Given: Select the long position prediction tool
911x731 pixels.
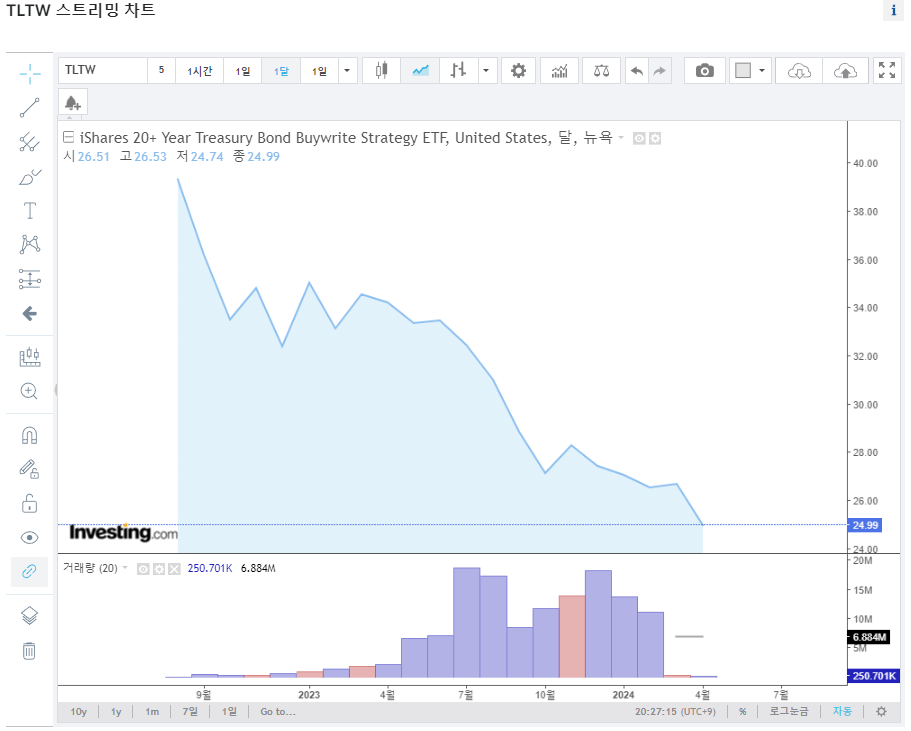Looking at the screenshot, I should (30, 279).
